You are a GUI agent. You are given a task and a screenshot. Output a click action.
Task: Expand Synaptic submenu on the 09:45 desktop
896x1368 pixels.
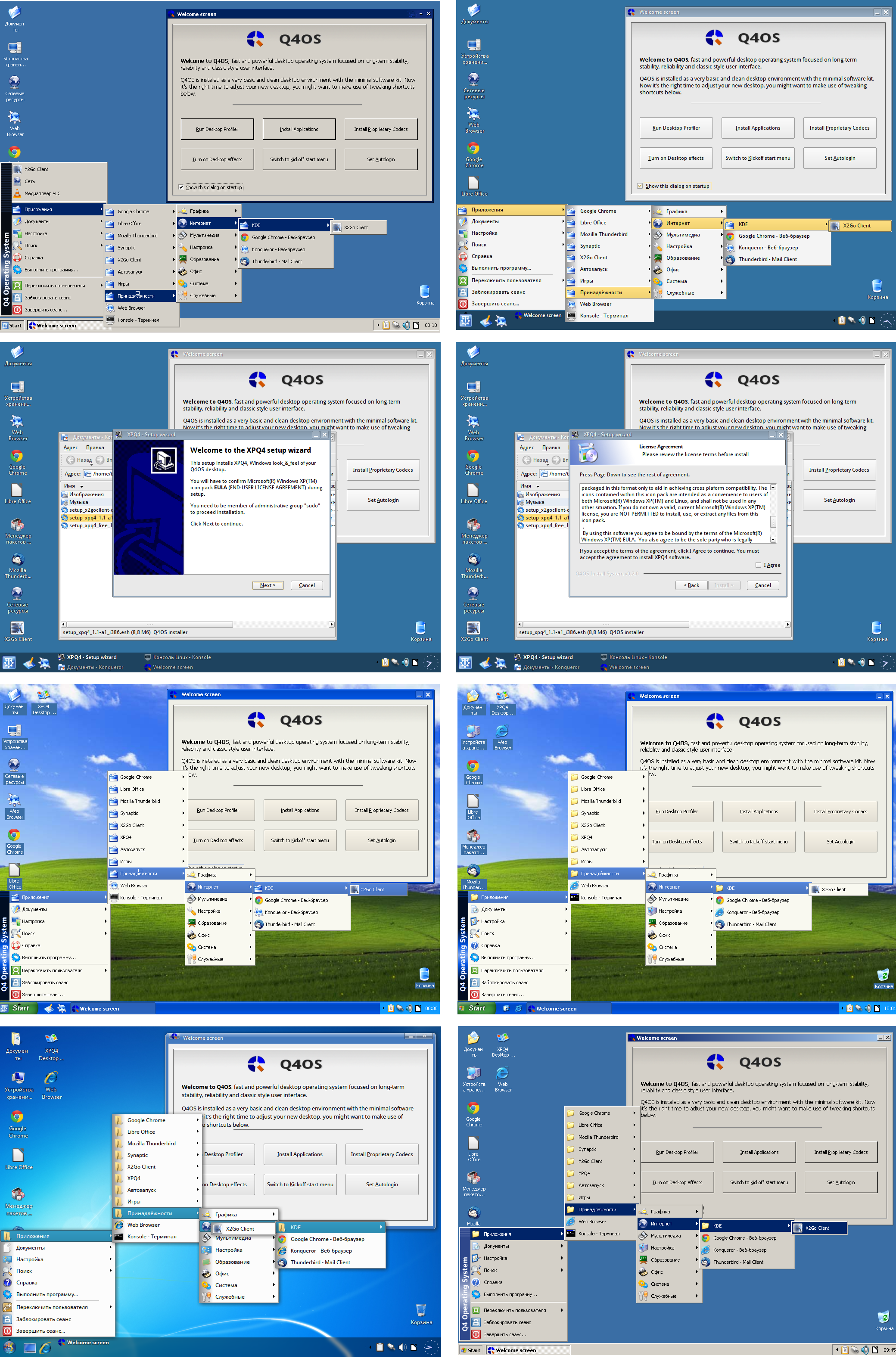pos(601,1149)
